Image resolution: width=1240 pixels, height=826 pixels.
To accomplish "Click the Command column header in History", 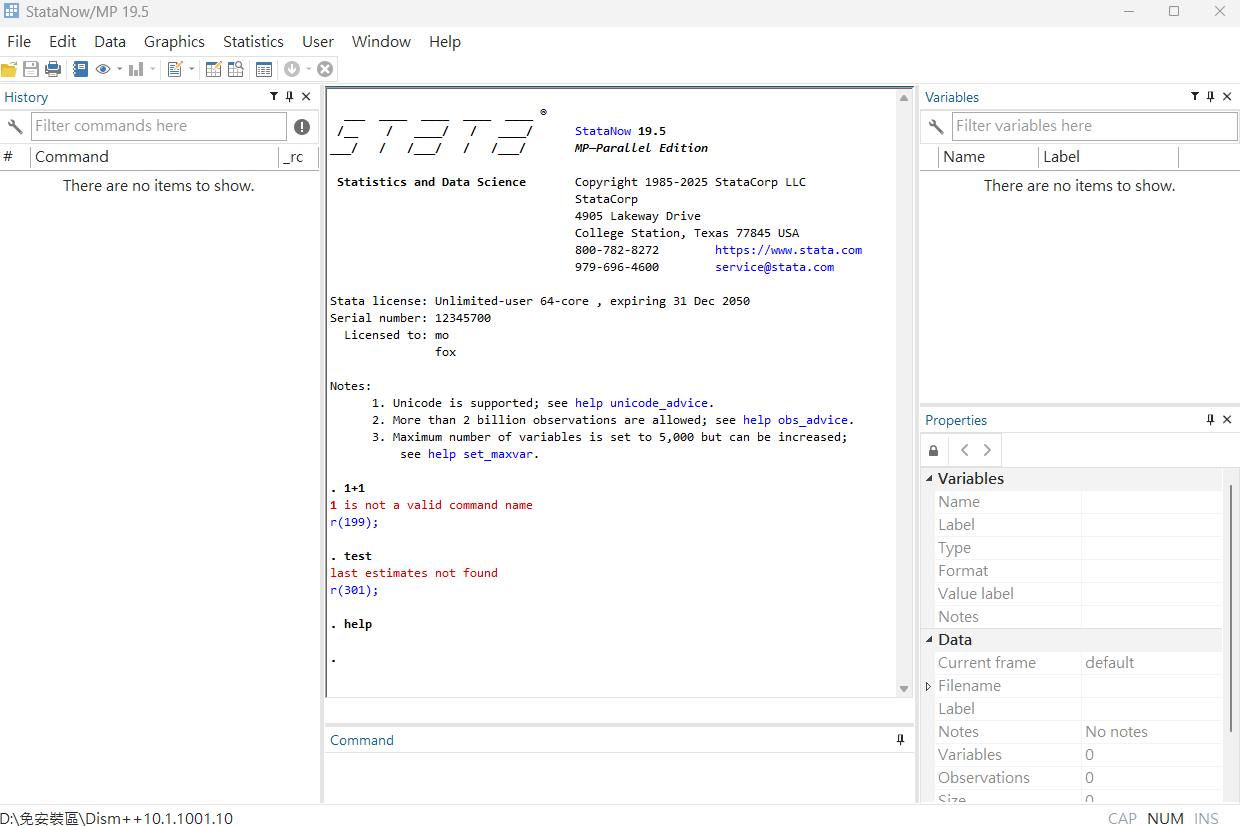I will (x=154, y=157).
